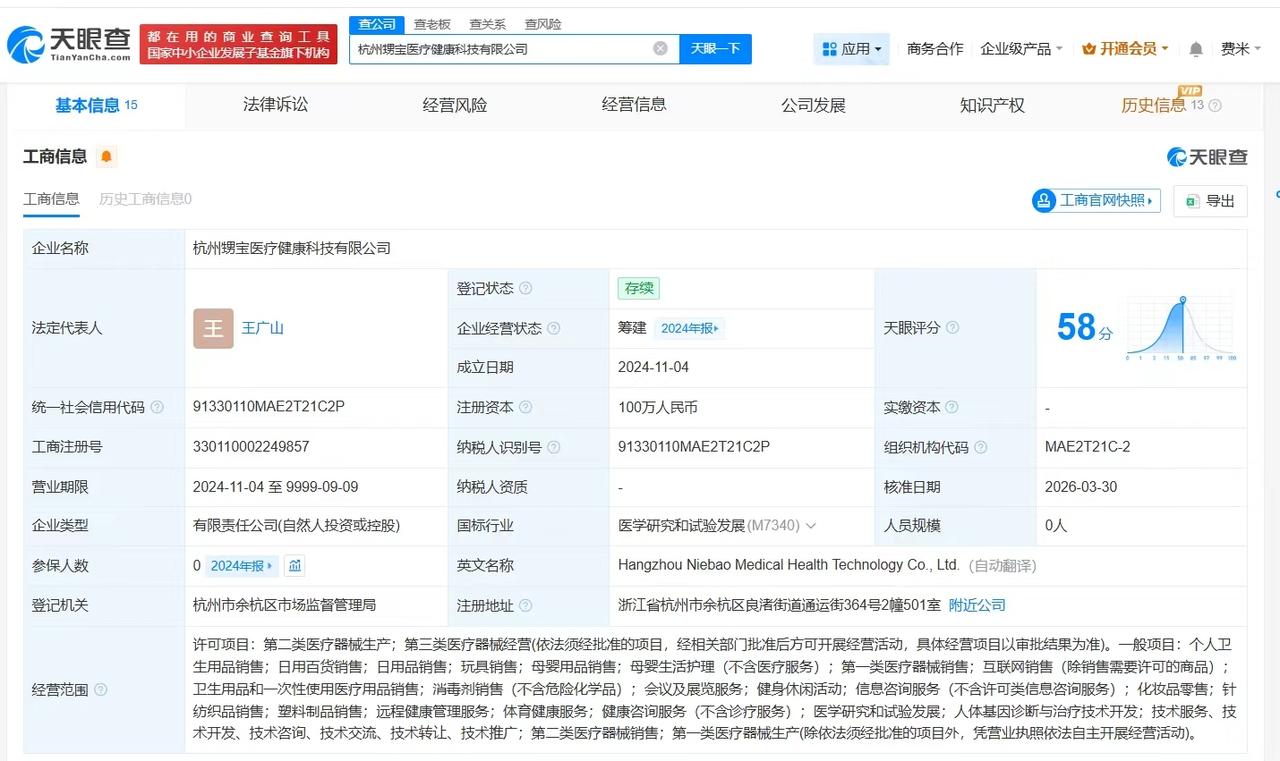Select the 查风险 search tab
This screenshot has width=1280, height=761.
point(543,24)
